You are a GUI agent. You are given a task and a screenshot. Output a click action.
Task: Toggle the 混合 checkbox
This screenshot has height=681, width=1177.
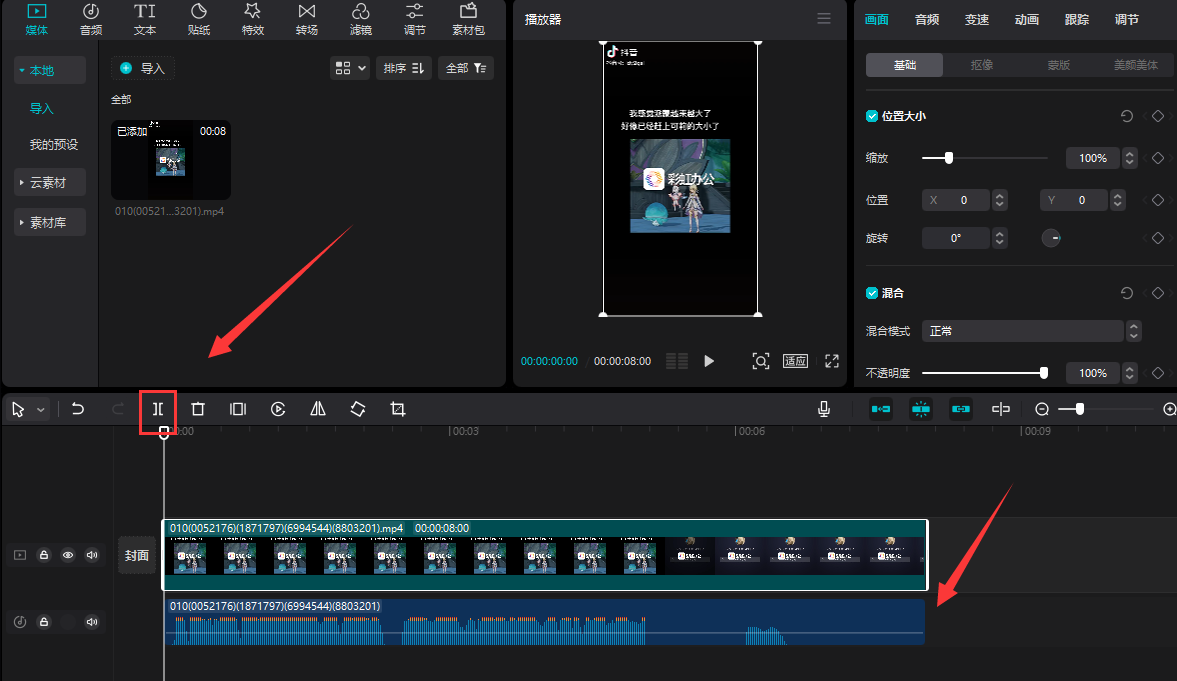click(872, 293)
